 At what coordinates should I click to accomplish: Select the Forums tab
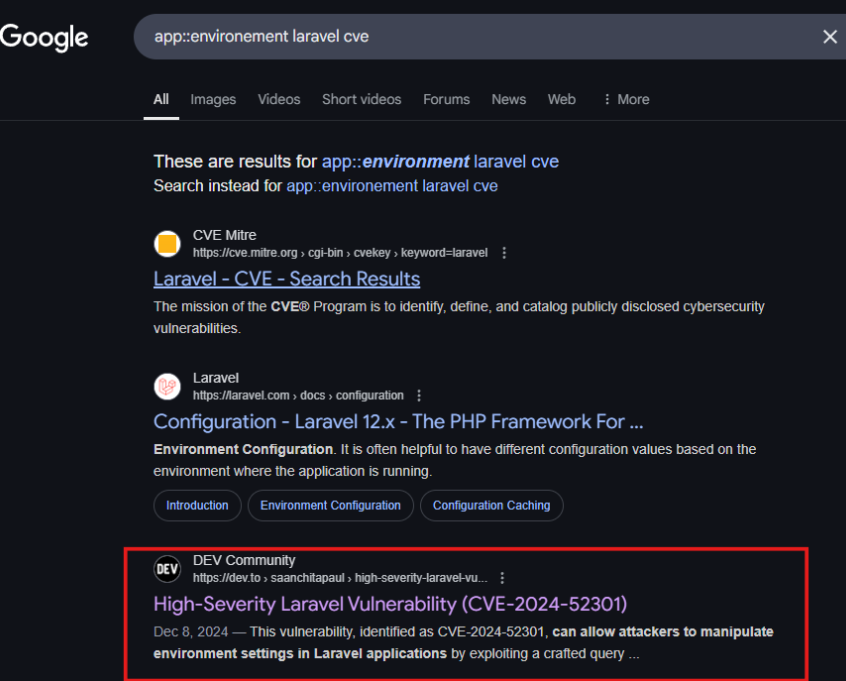click(x=446, y=99)
